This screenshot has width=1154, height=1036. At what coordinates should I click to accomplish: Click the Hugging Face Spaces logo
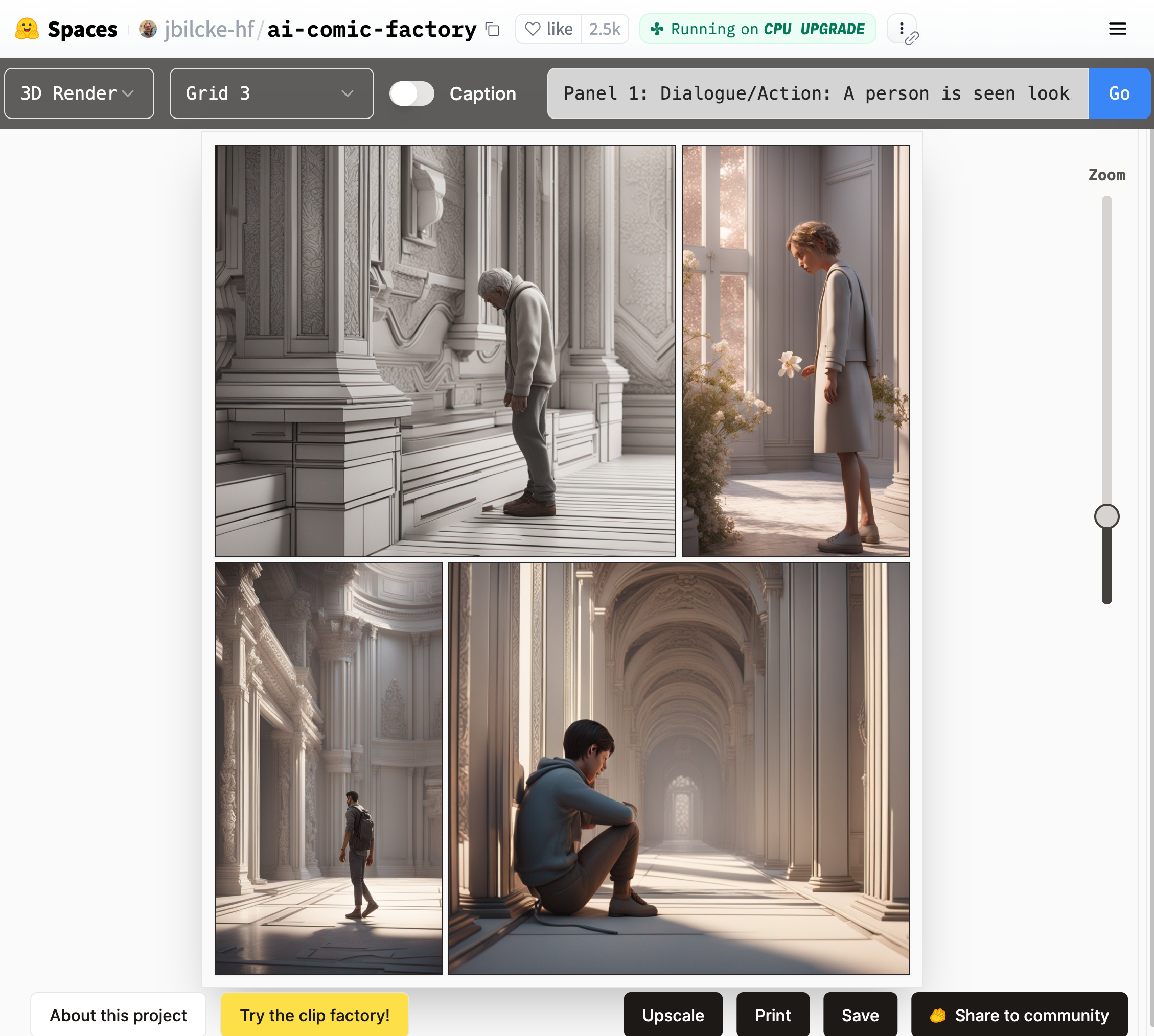(27, 29)
